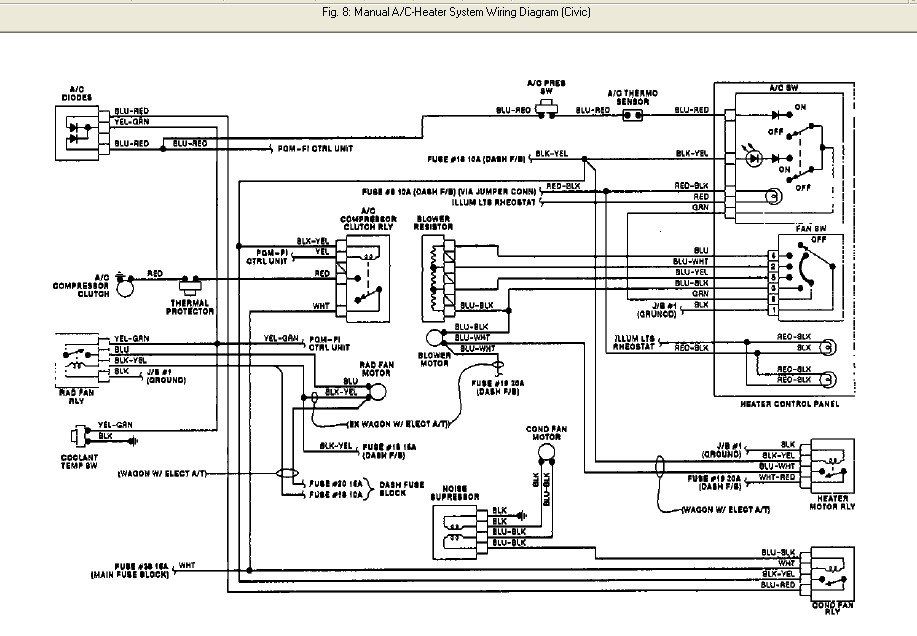Click the LED indicator symbol in A/C SW
The height and width of the screenshot is (636, 917).
754,157
